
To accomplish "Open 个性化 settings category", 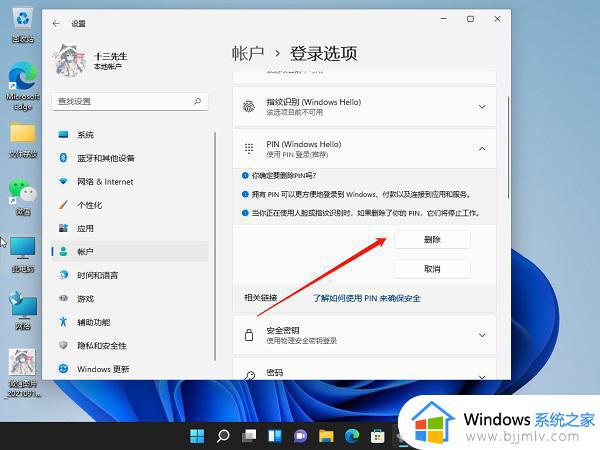I will (x=130, y=205).
